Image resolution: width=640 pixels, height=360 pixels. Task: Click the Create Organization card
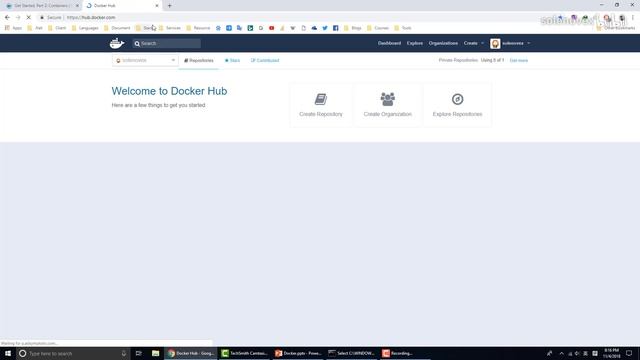(387, 105)
